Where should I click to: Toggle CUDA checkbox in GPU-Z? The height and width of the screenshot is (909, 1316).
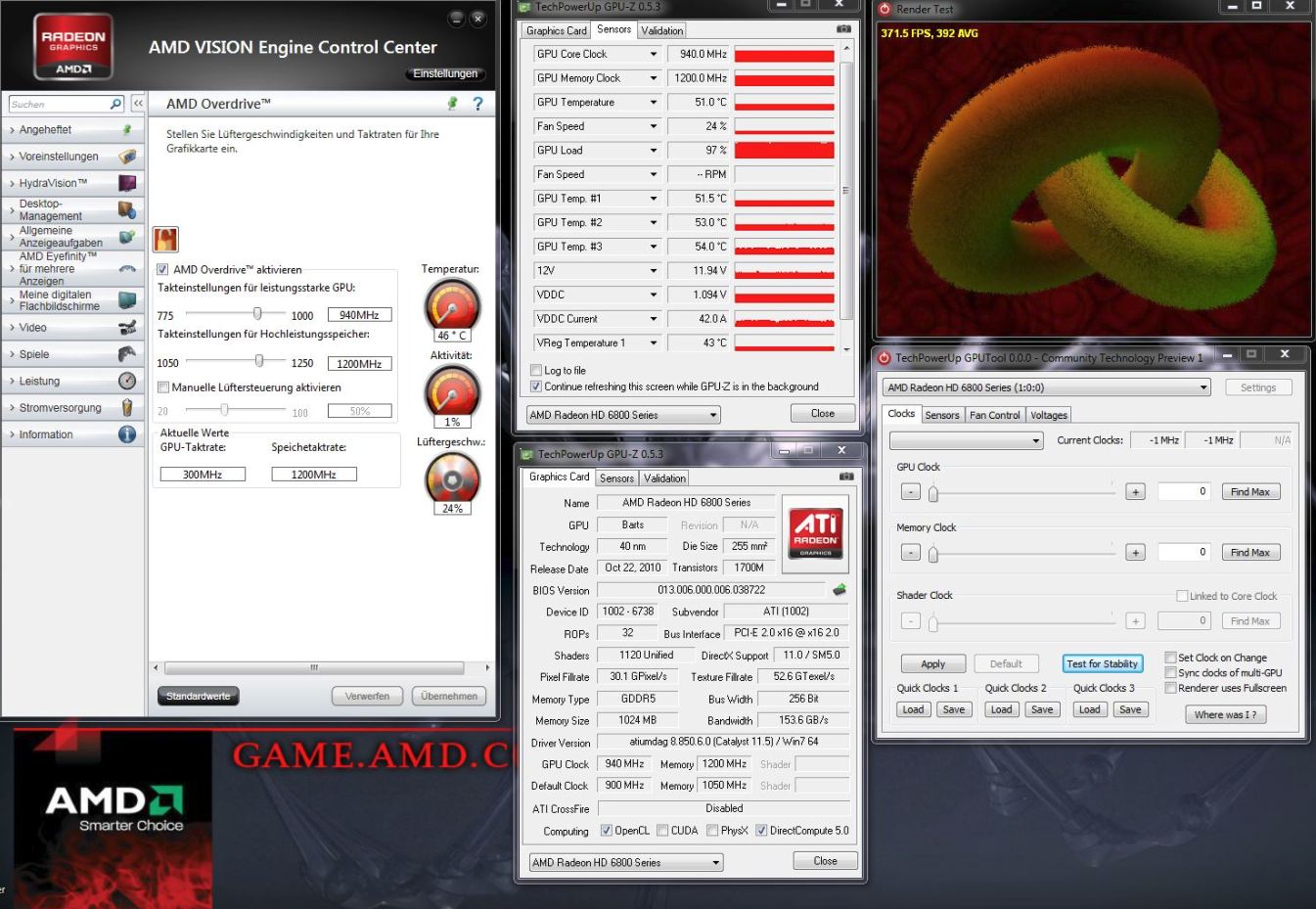click(662, 830)
